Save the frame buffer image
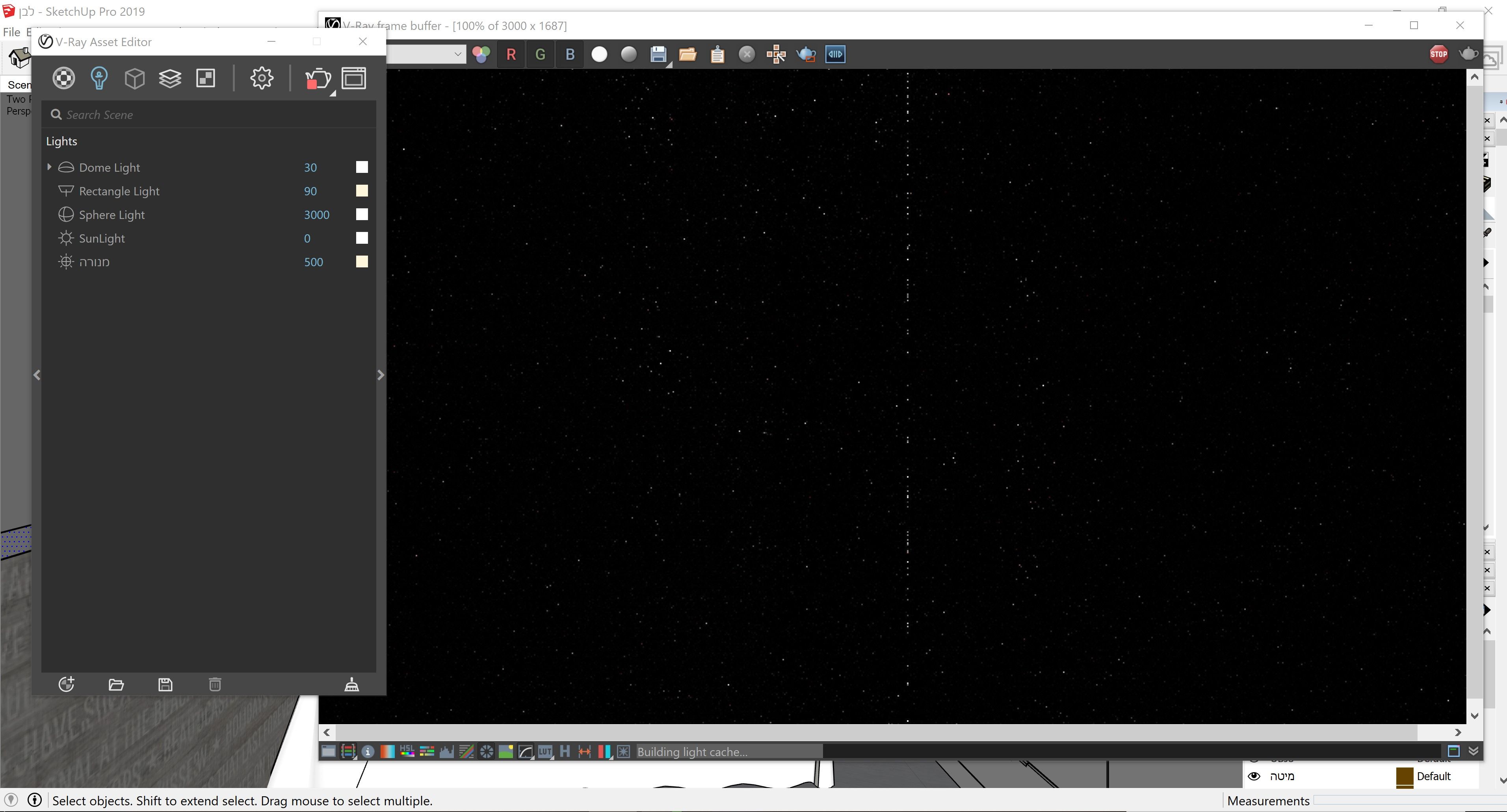Image resolution: width=1507 pixels, height=812 pixels. pyautogui.click(x=658, y=54)
